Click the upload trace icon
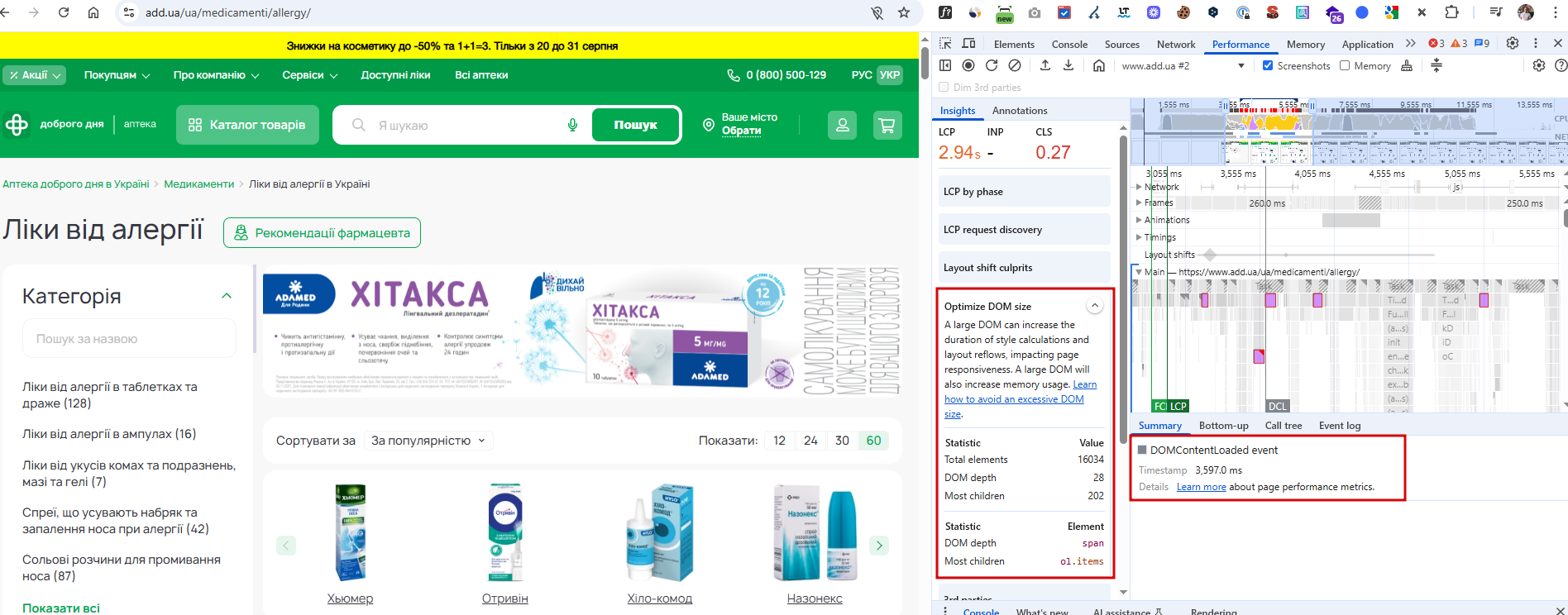 1045,65
